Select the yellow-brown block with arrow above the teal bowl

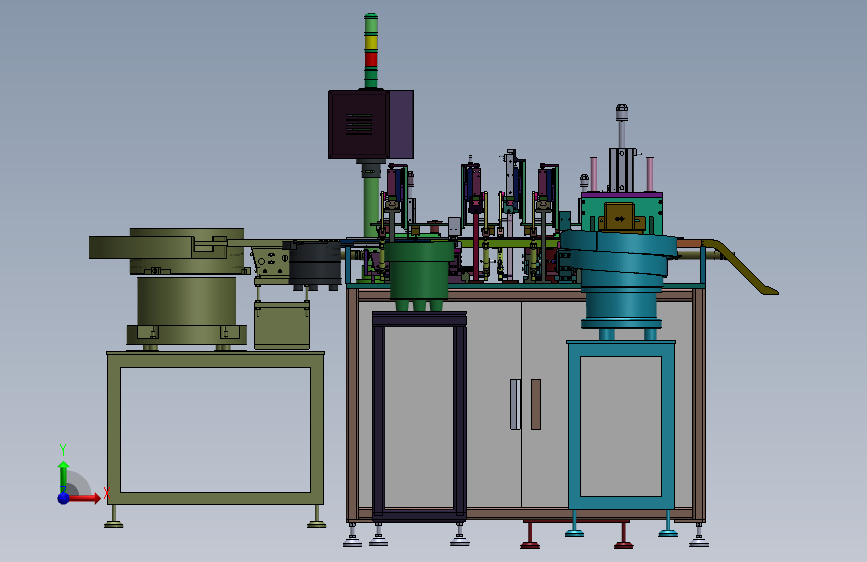620,217
